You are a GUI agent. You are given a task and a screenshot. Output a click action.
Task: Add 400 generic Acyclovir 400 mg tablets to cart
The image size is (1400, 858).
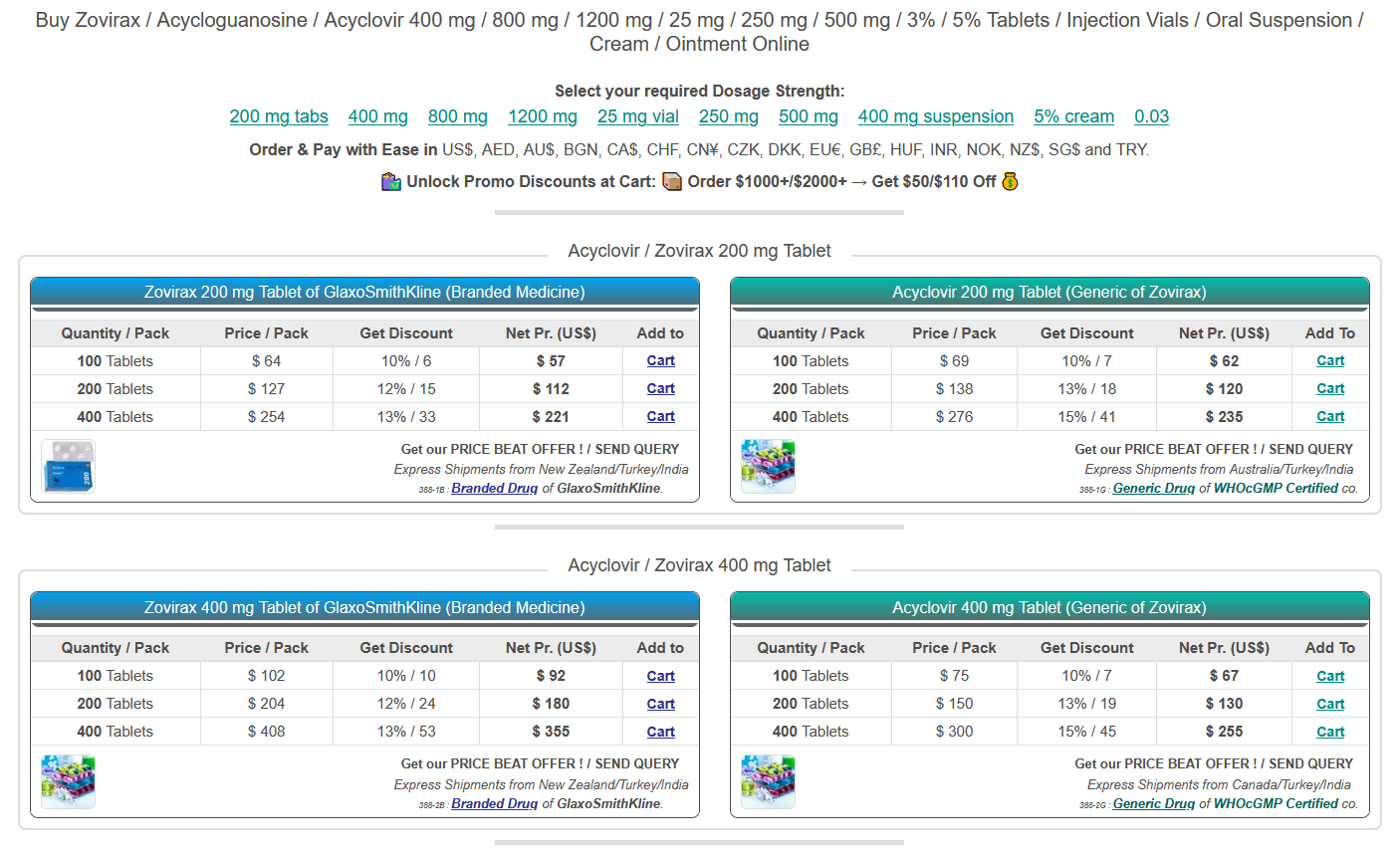1330,732
